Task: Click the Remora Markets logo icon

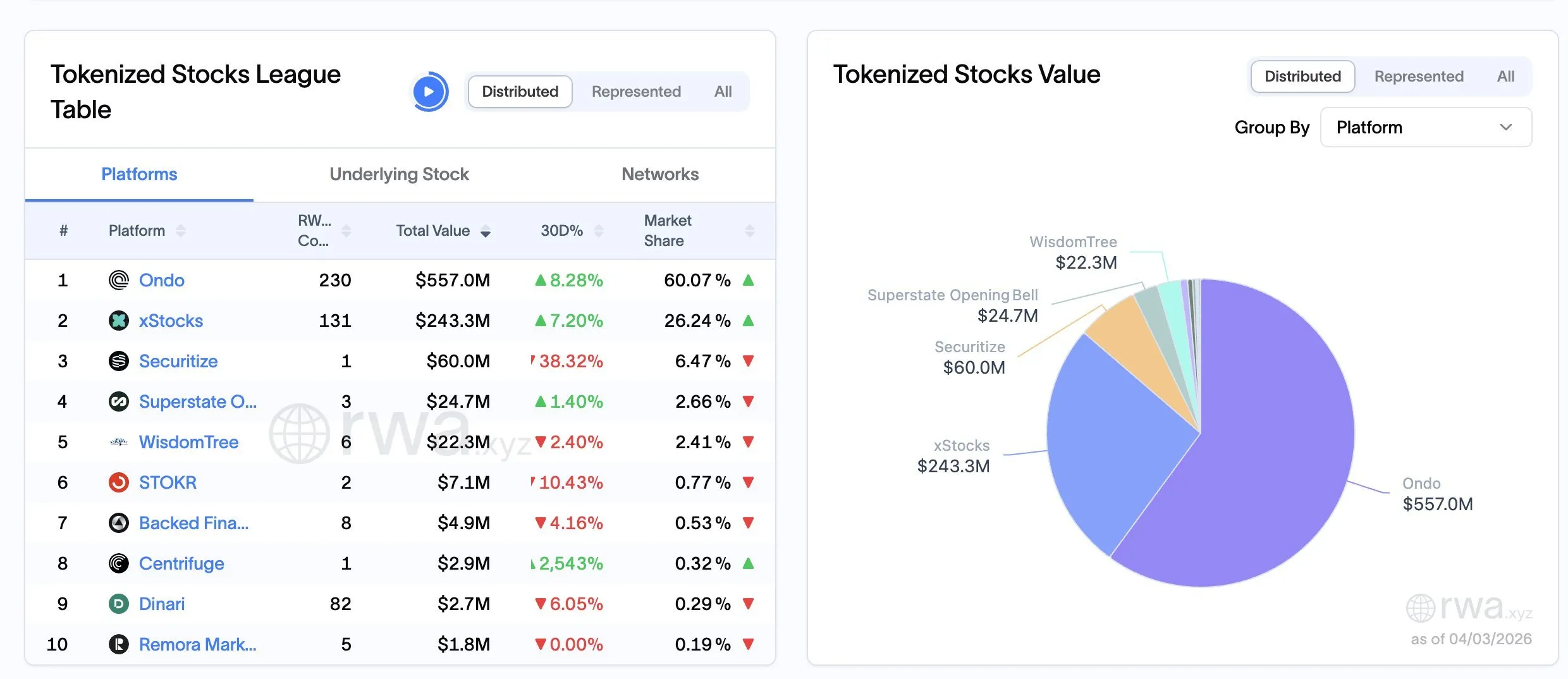Action: 118,644
